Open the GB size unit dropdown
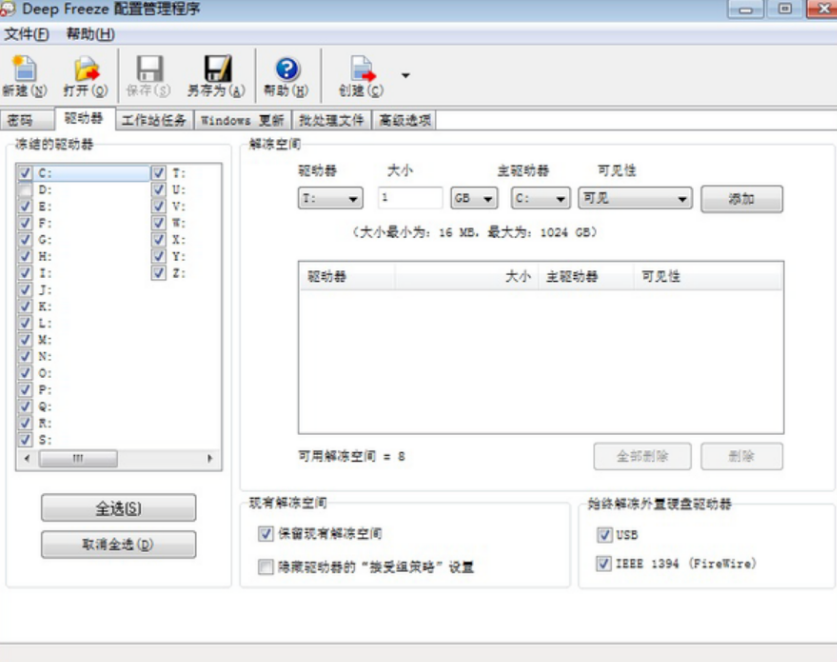This screenshot has height=662, width=837. click(x=474, y=199)
